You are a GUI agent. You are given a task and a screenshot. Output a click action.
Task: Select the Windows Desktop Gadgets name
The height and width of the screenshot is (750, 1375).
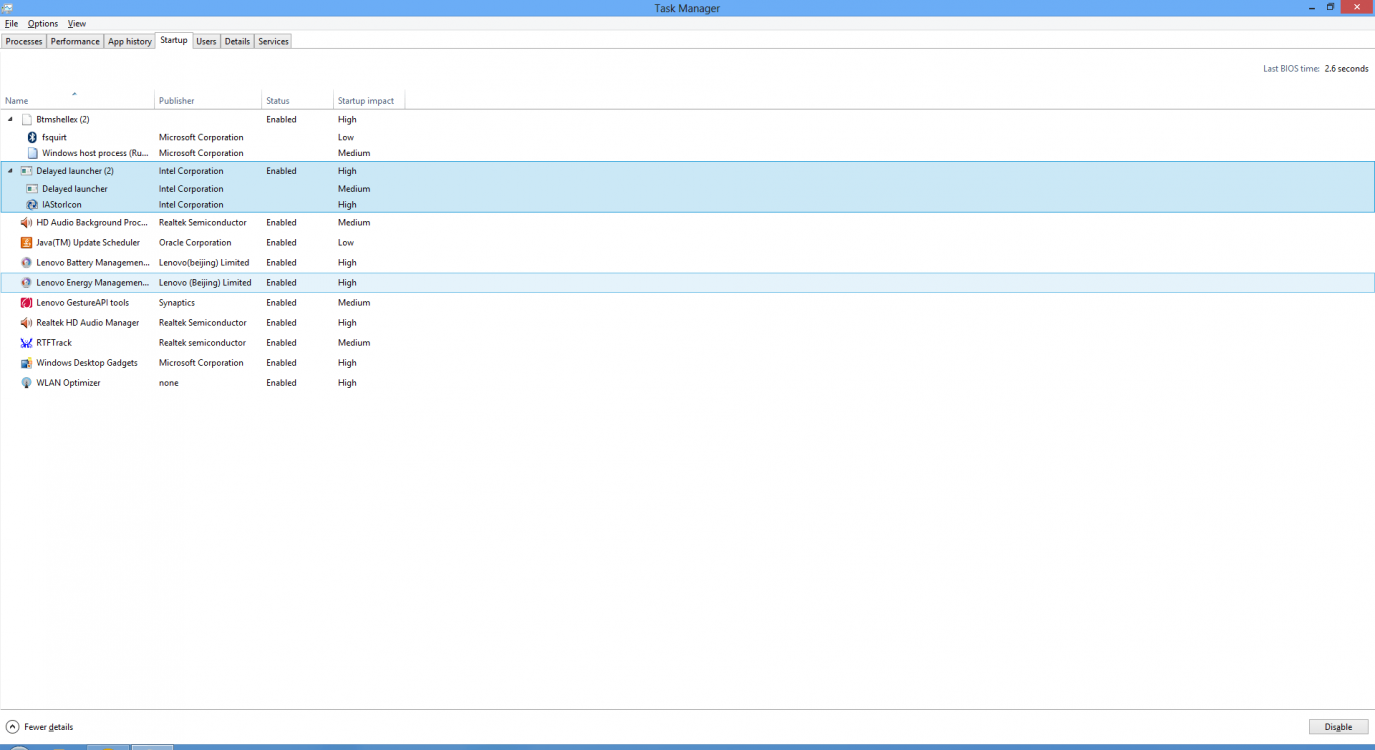point(87,363)
